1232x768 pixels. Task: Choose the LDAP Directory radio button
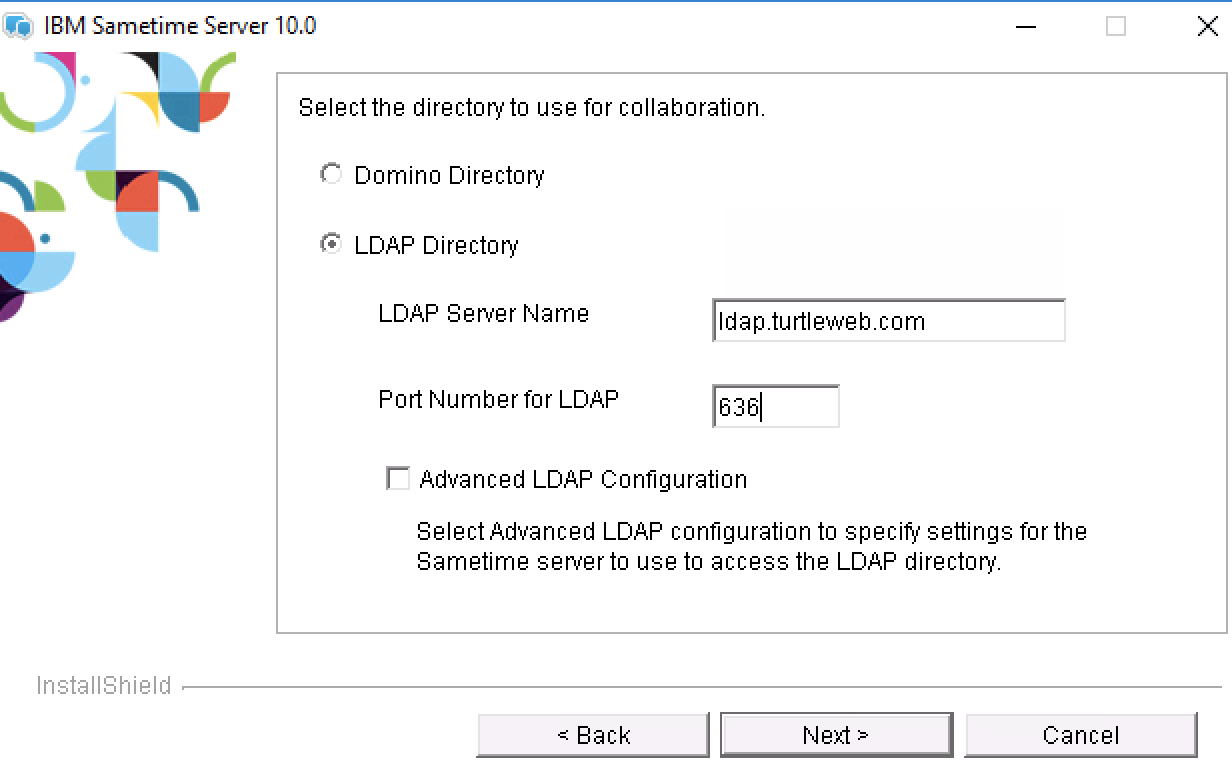coord(330,244)
